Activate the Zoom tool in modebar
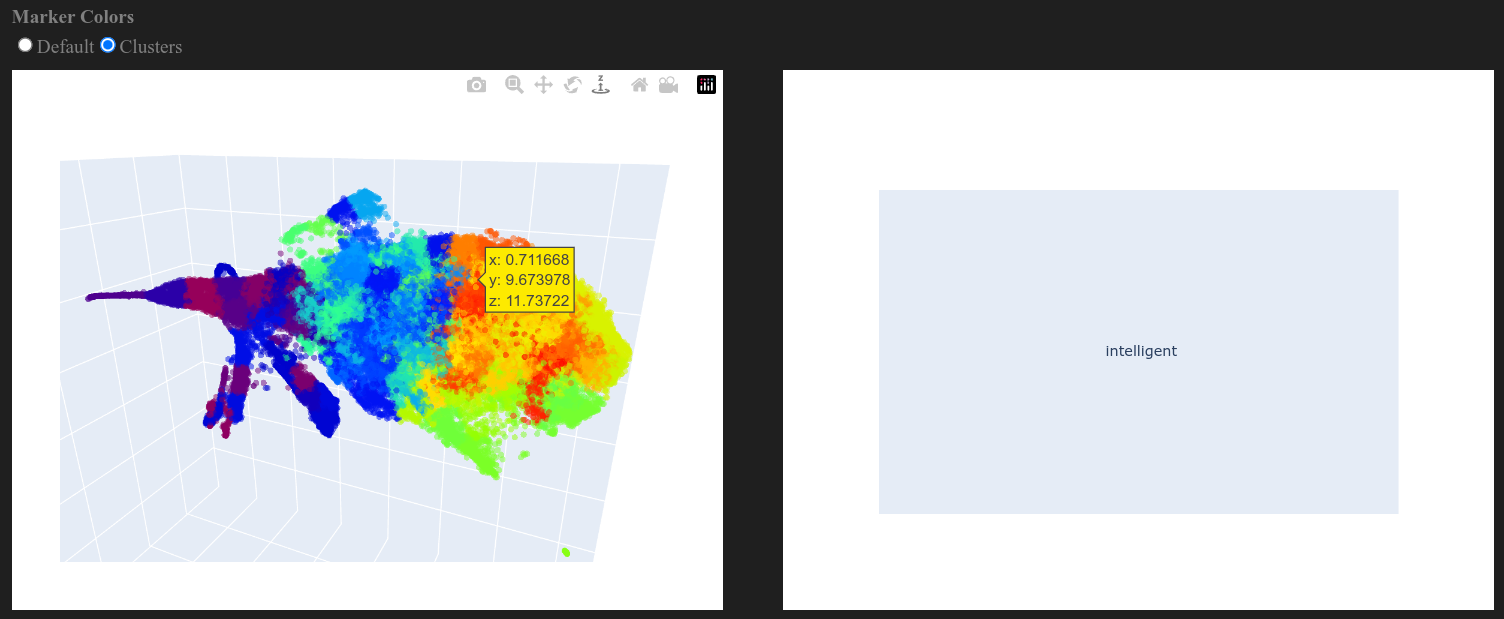Image resolution: width=1504 pixels, height=619 pixels. tap(514, 85)
